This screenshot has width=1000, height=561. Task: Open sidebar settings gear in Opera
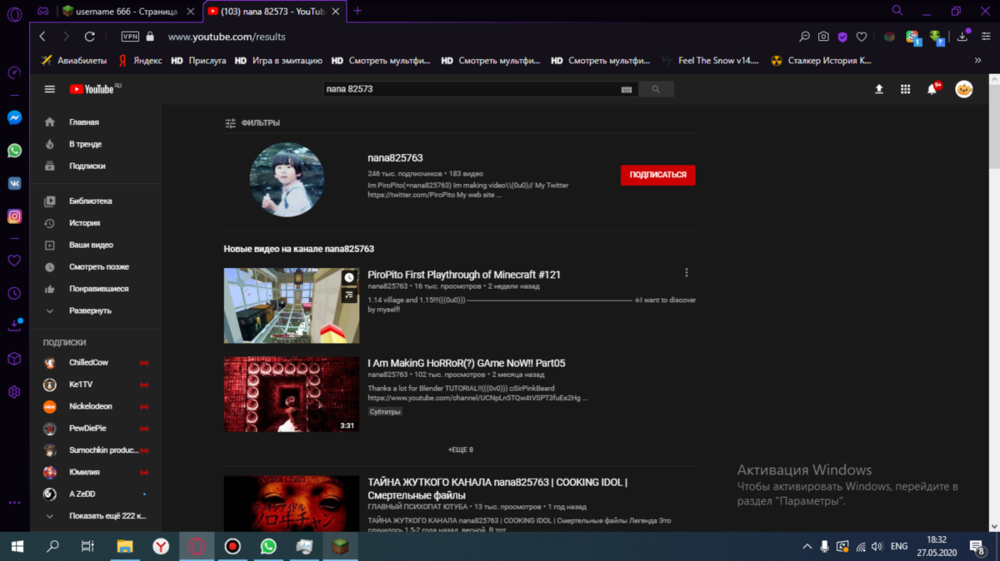pyautogui.click(x=14, y=392)
